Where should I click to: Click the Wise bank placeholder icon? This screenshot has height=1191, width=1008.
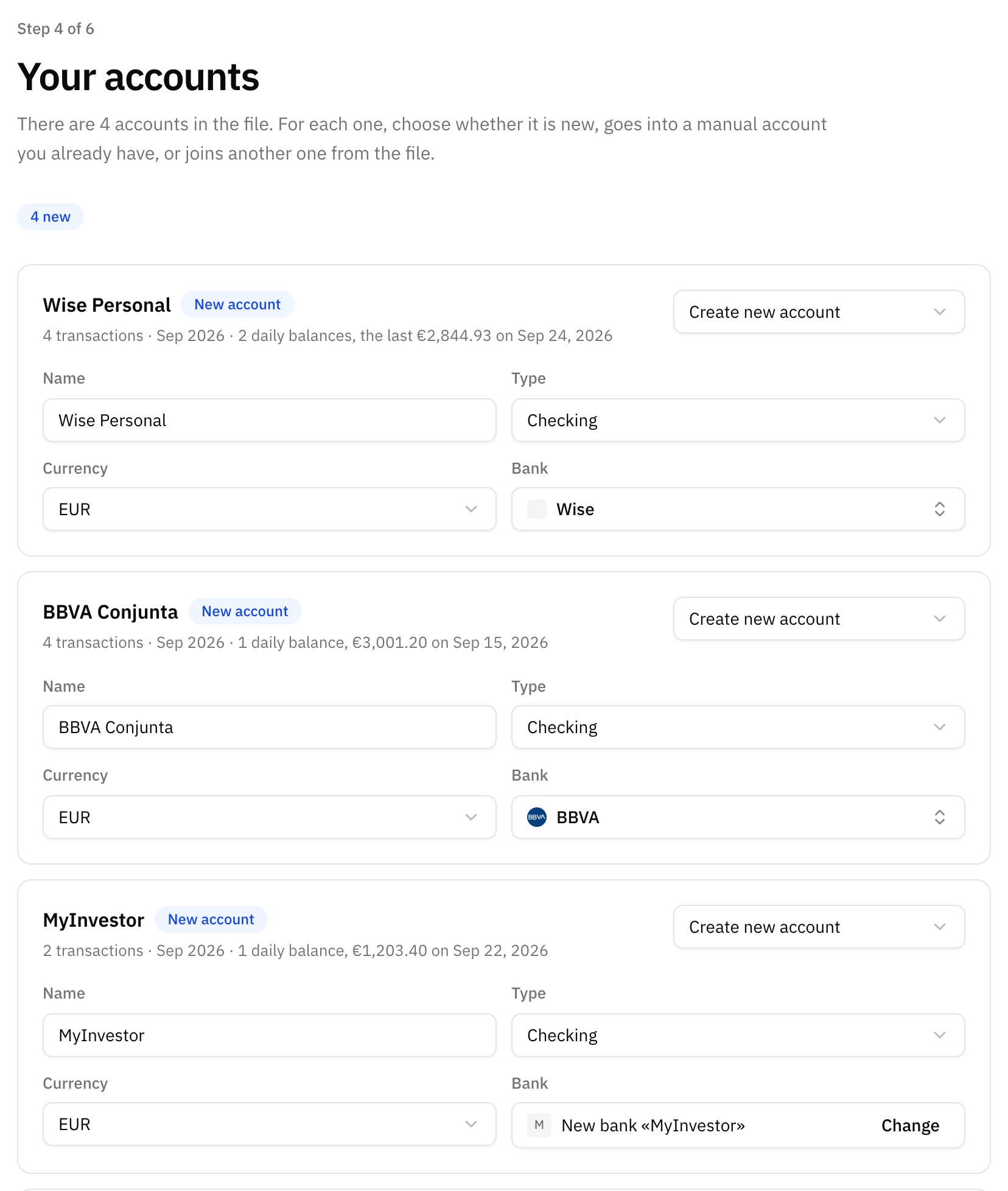click(537, 509)
